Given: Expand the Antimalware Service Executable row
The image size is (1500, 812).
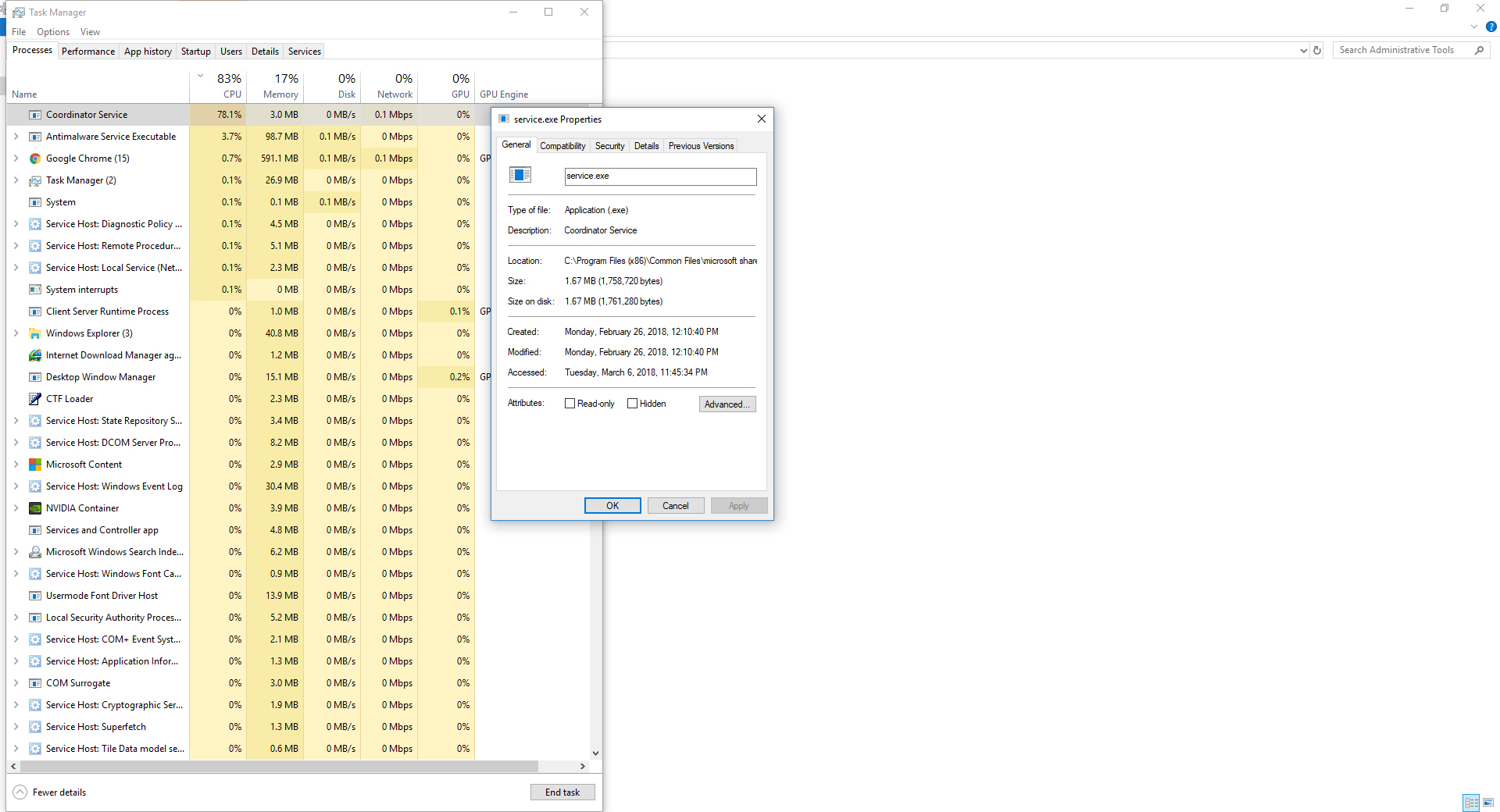Looking at the screenshot, I should coord(16,137).
